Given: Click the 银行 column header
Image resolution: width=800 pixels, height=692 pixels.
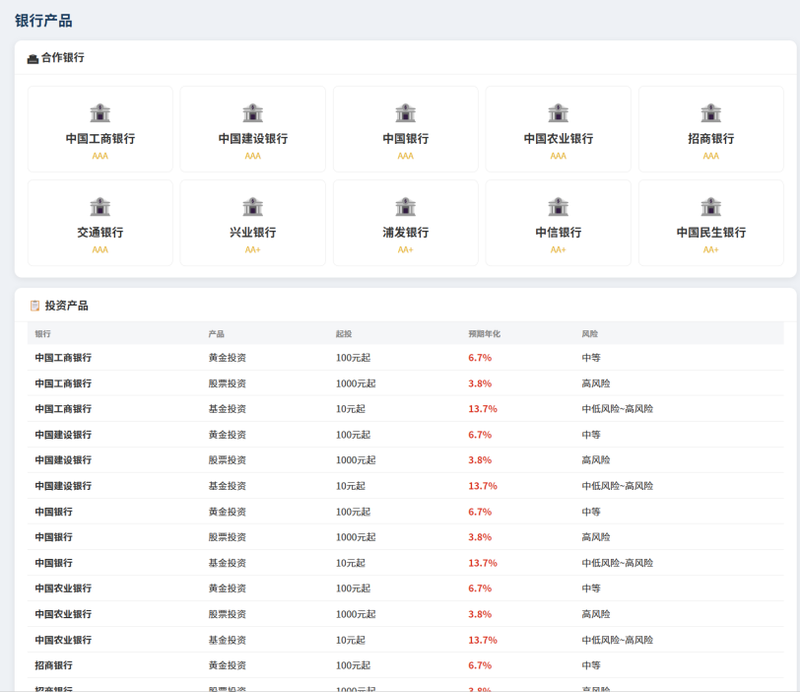Looking at the screenshot, I should point(43,334).
